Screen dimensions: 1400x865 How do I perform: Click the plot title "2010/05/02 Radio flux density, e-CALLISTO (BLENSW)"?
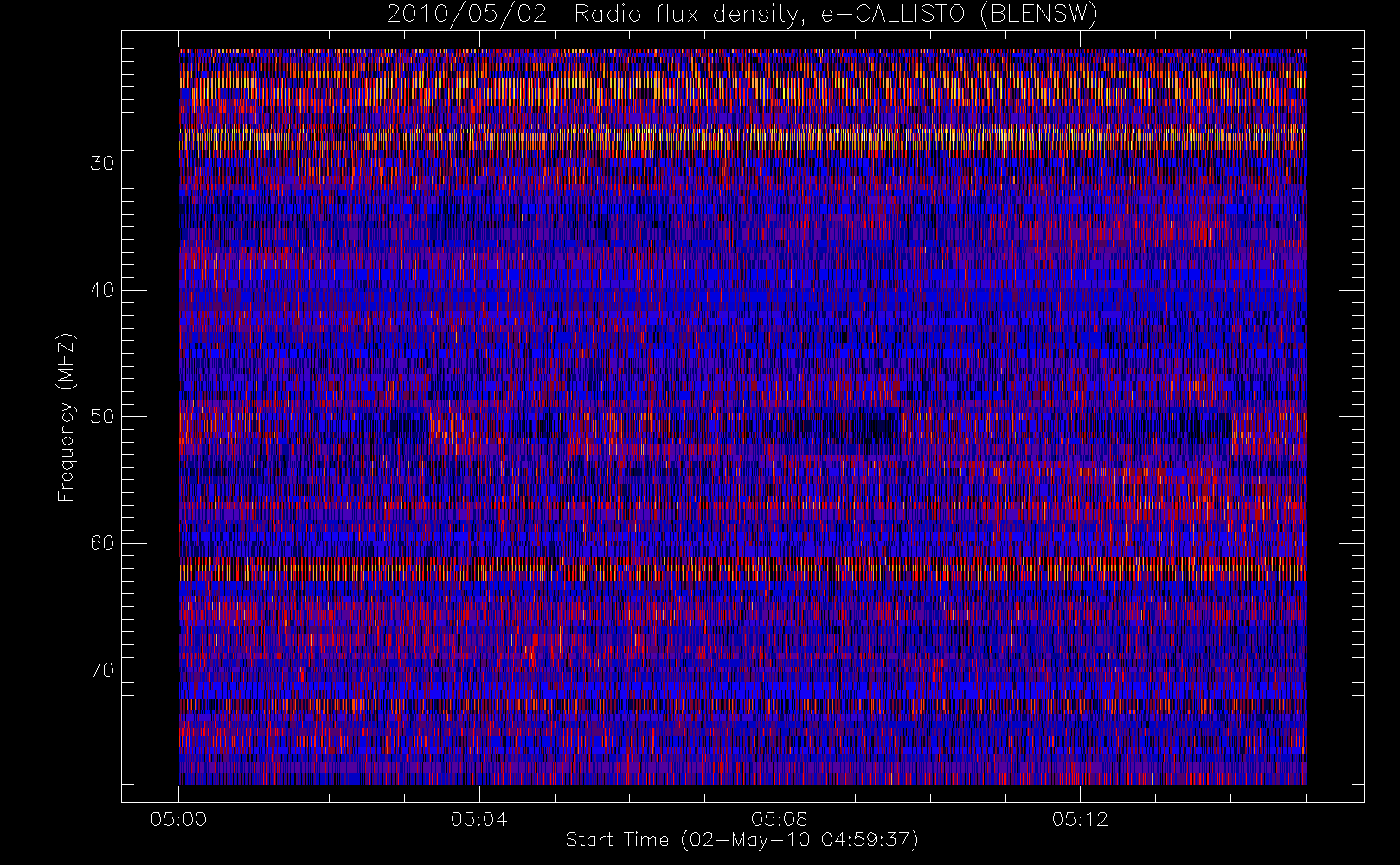click(x=742, y=14)
